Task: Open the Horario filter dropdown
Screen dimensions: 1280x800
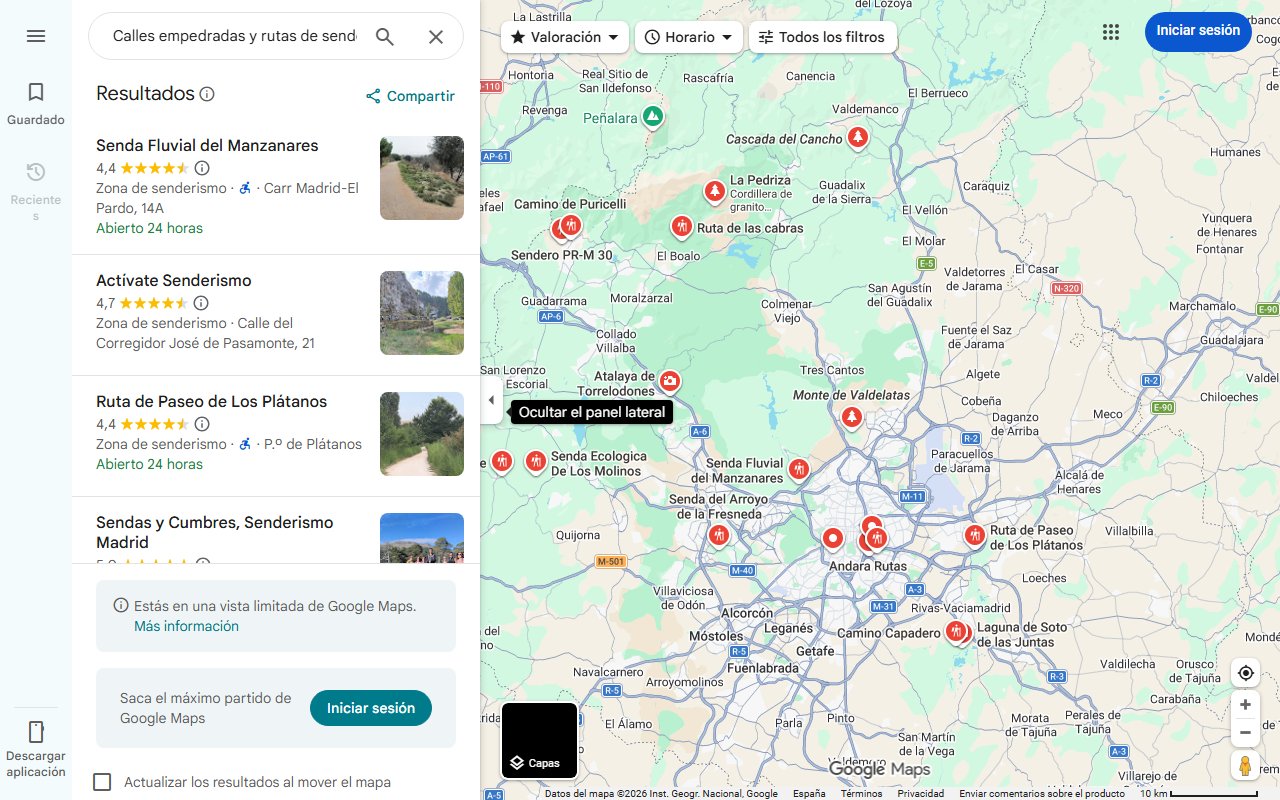Action: pyautogui.click(x=688, y=36)
